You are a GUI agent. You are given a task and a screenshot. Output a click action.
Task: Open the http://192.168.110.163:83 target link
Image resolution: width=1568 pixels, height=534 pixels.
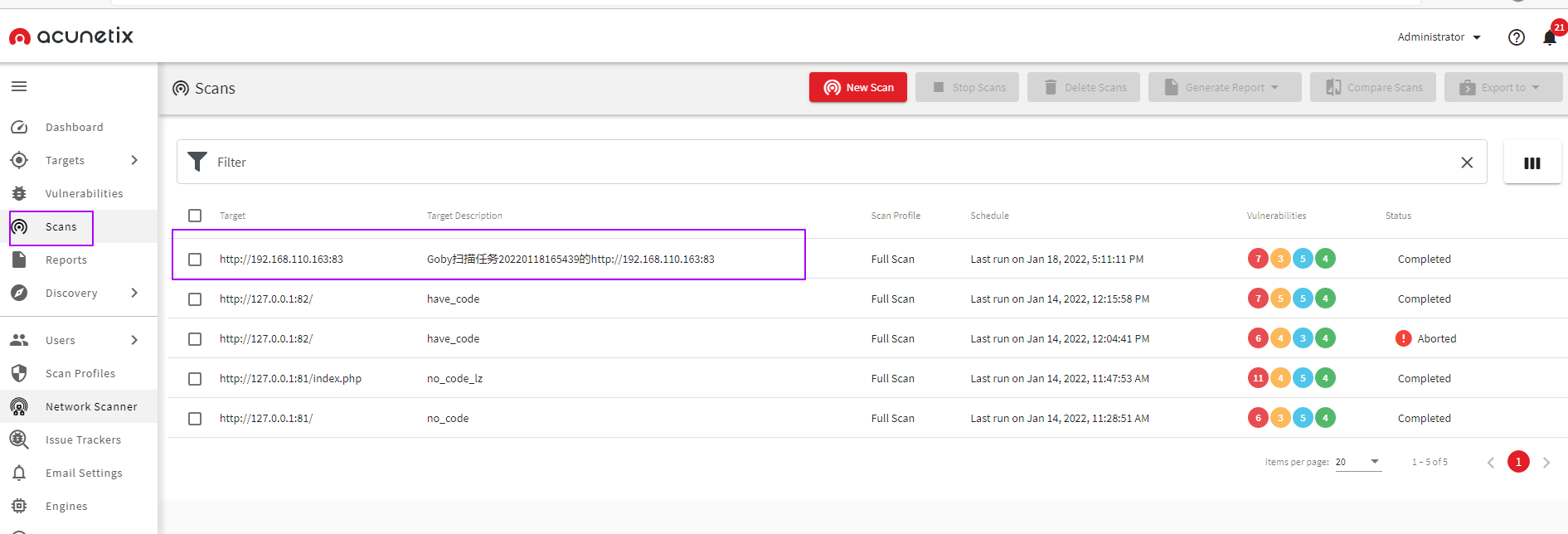click(x=281, y=260)
